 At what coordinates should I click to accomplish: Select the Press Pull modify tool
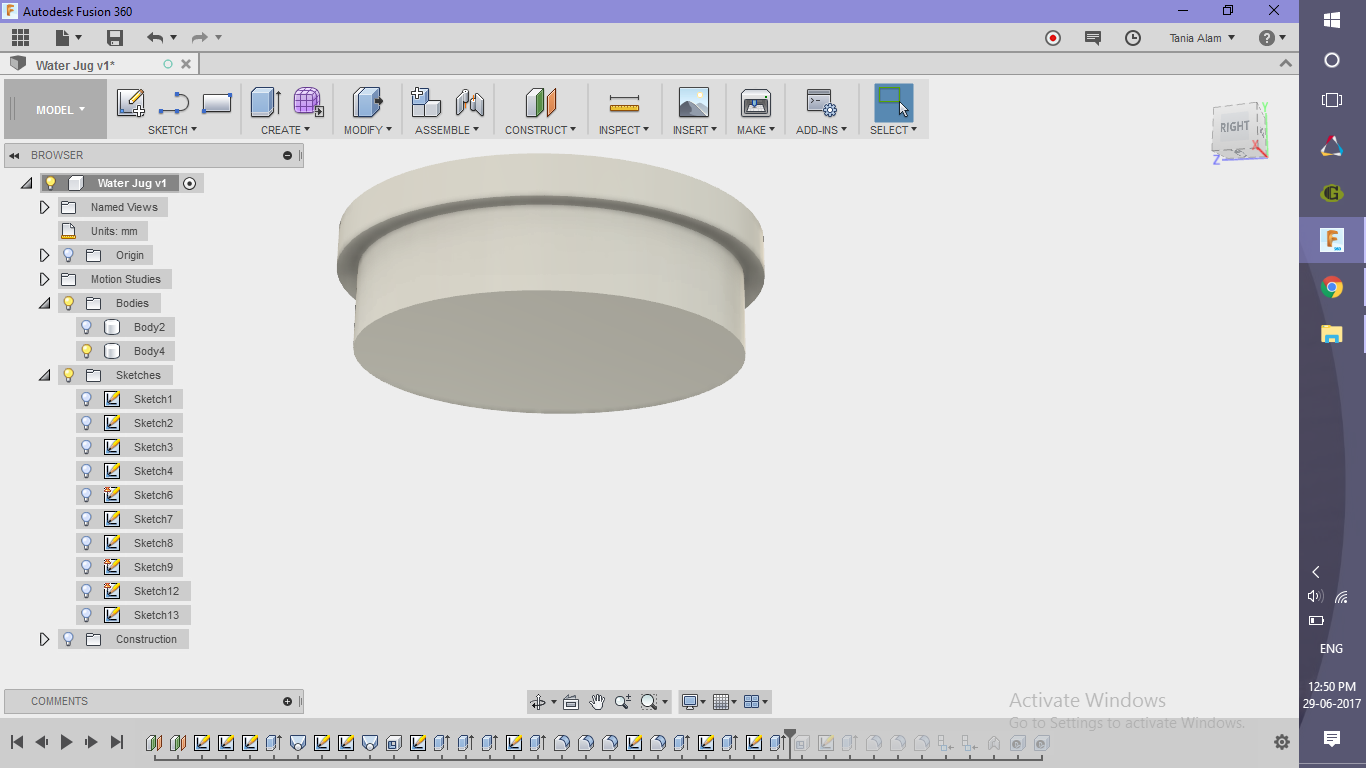367,103
